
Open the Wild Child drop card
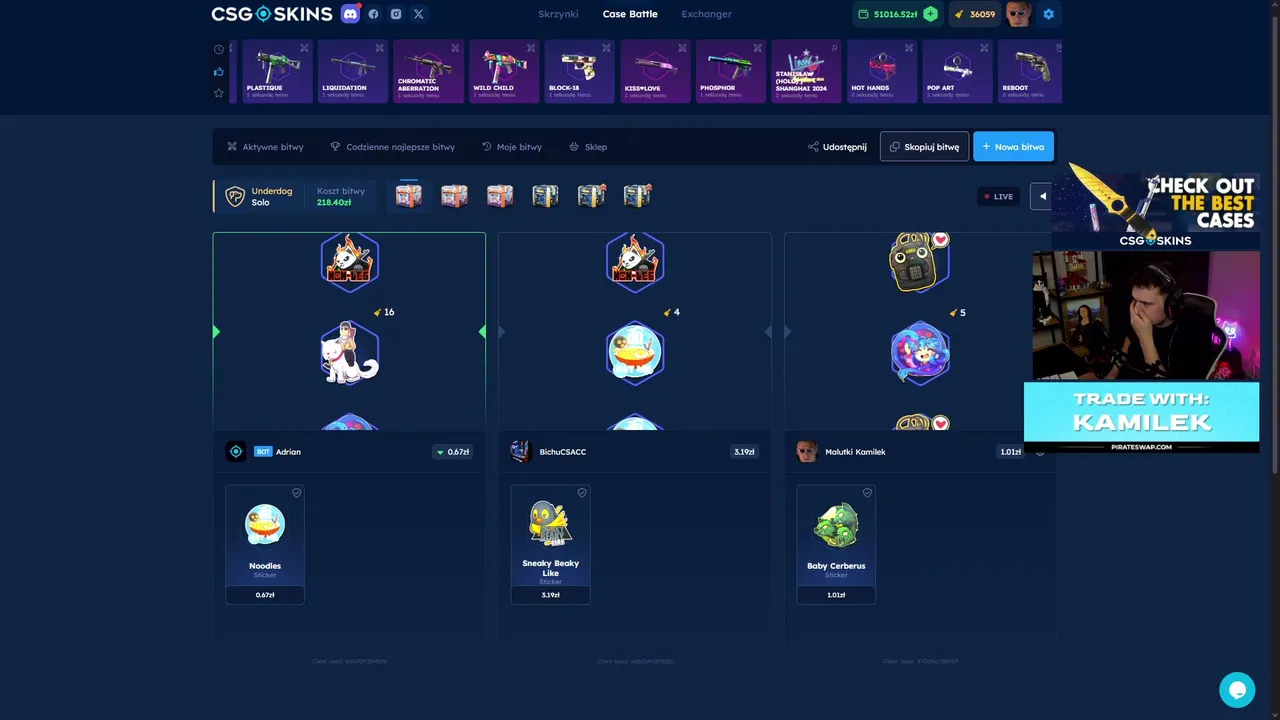pyautogui.click(x=504, y=71)
